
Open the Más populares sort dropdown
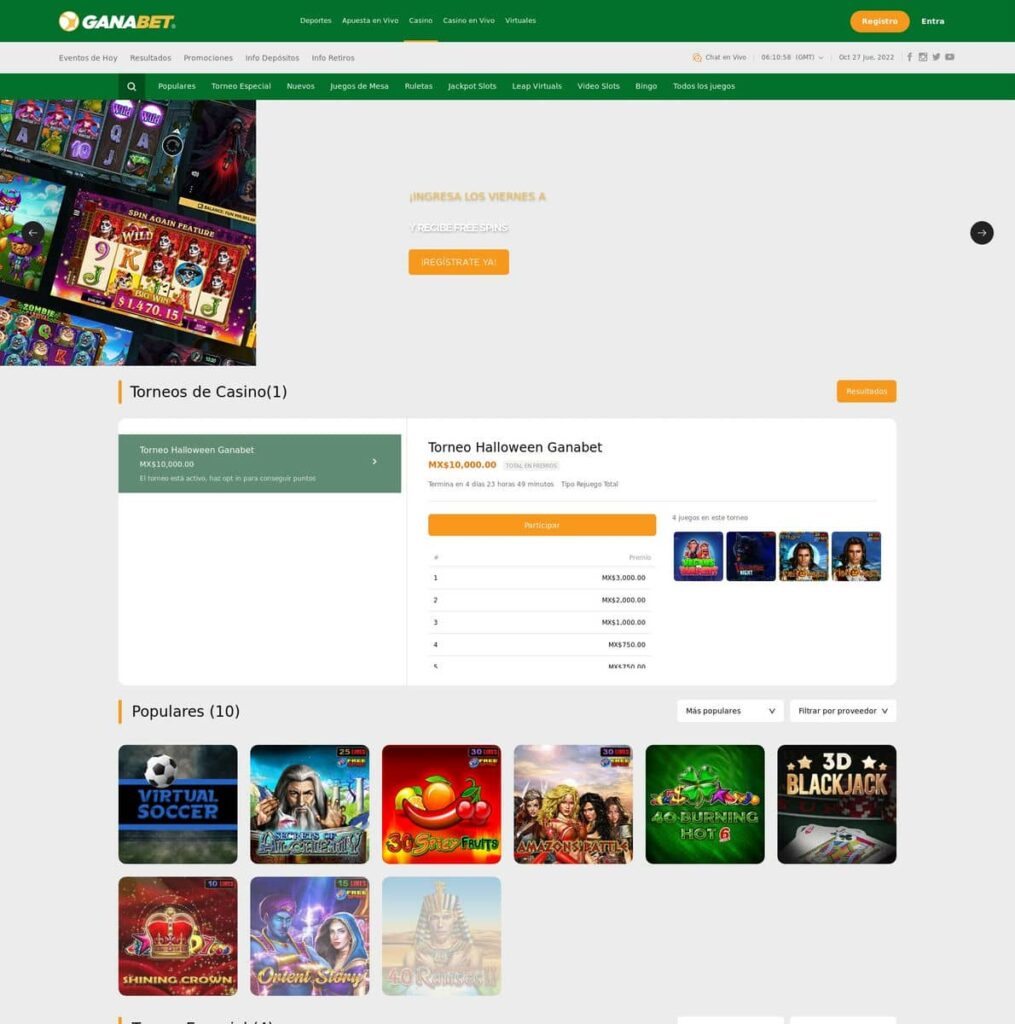(730, 711)
